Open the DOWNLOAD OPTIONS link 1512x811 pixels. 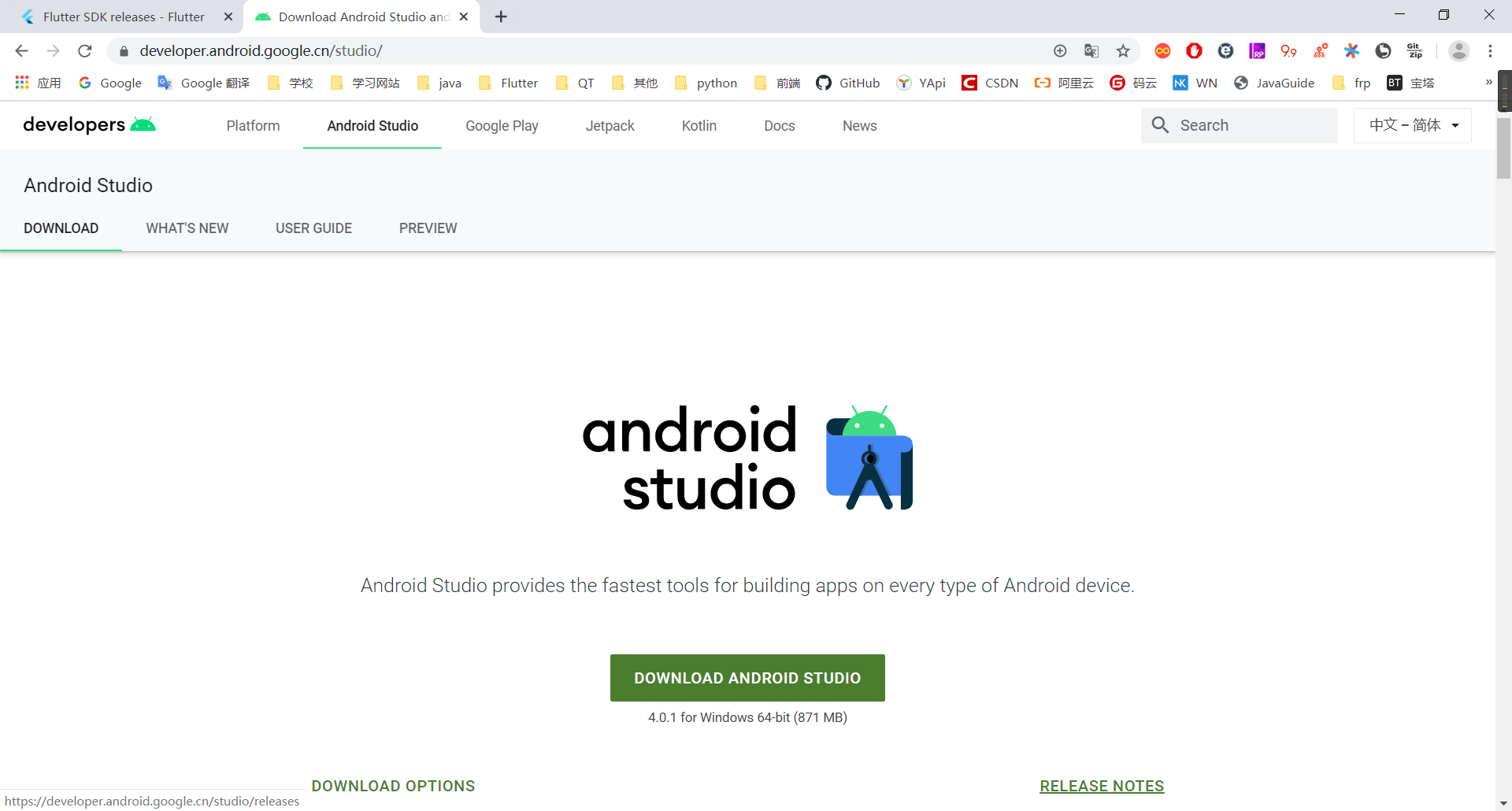(x=393, y=786)
